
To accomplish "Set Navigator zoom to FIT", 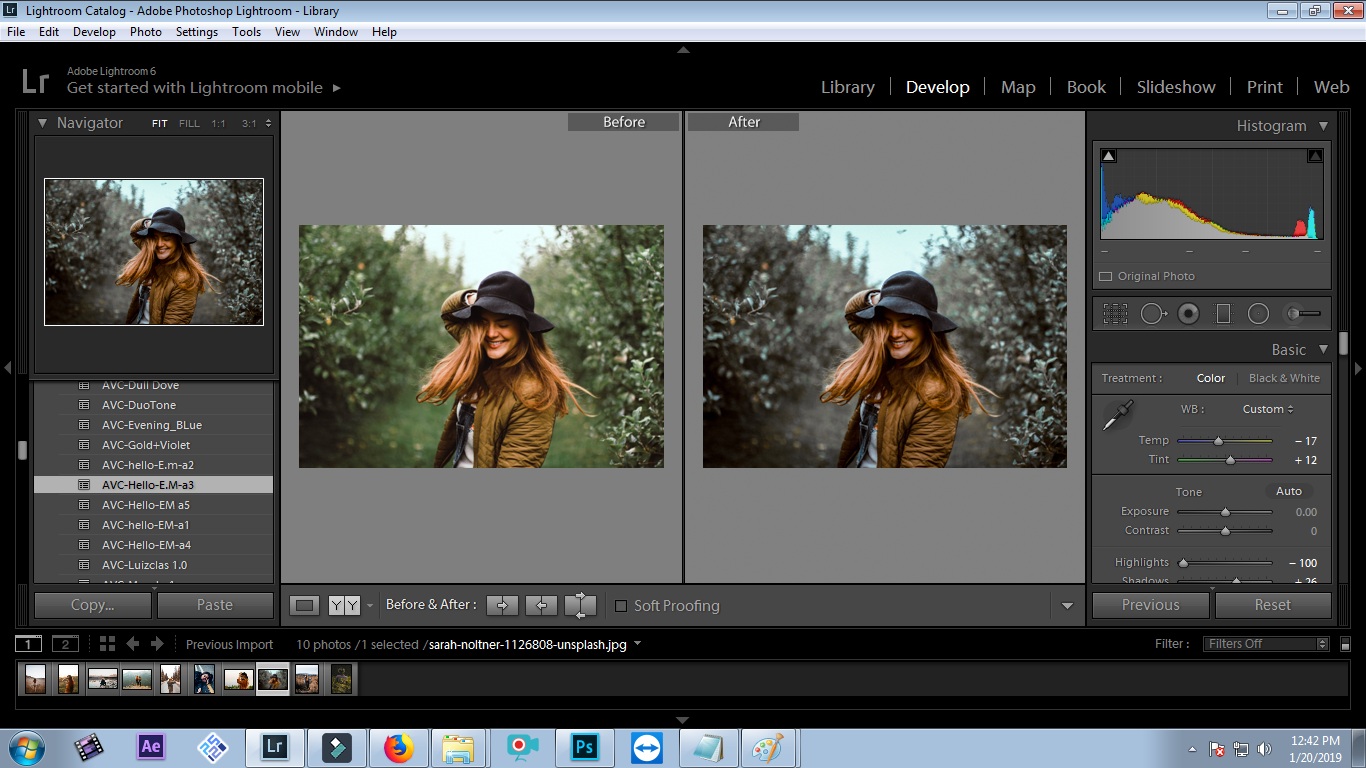I will coord(160,124).
